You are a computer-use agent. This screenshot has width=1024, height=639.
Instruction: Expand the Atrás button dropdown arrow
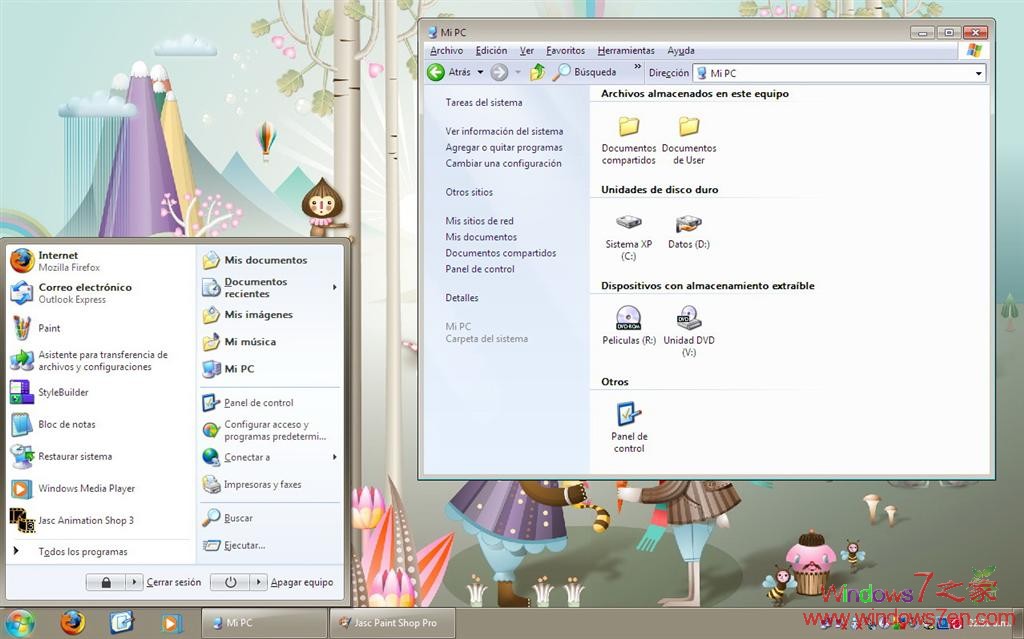click(481, 72)
